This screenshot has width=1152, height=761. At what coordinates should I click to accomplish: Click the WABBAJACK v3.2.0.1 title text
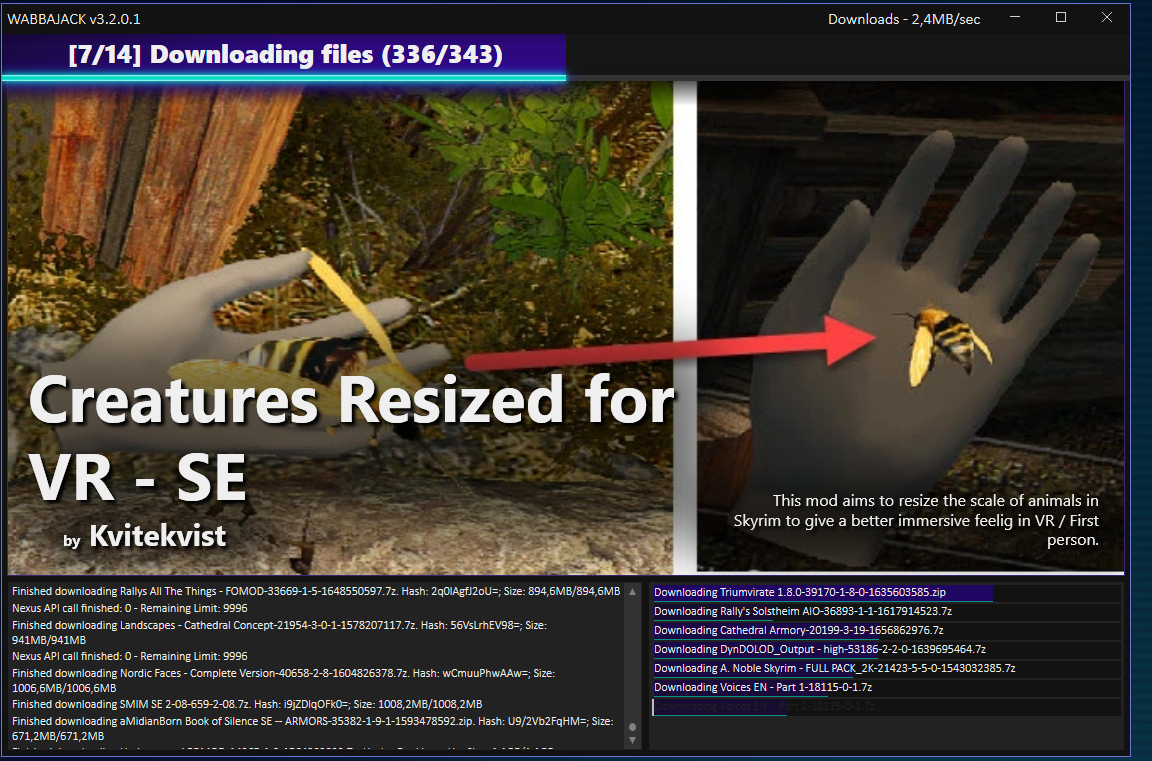(74, 19)
